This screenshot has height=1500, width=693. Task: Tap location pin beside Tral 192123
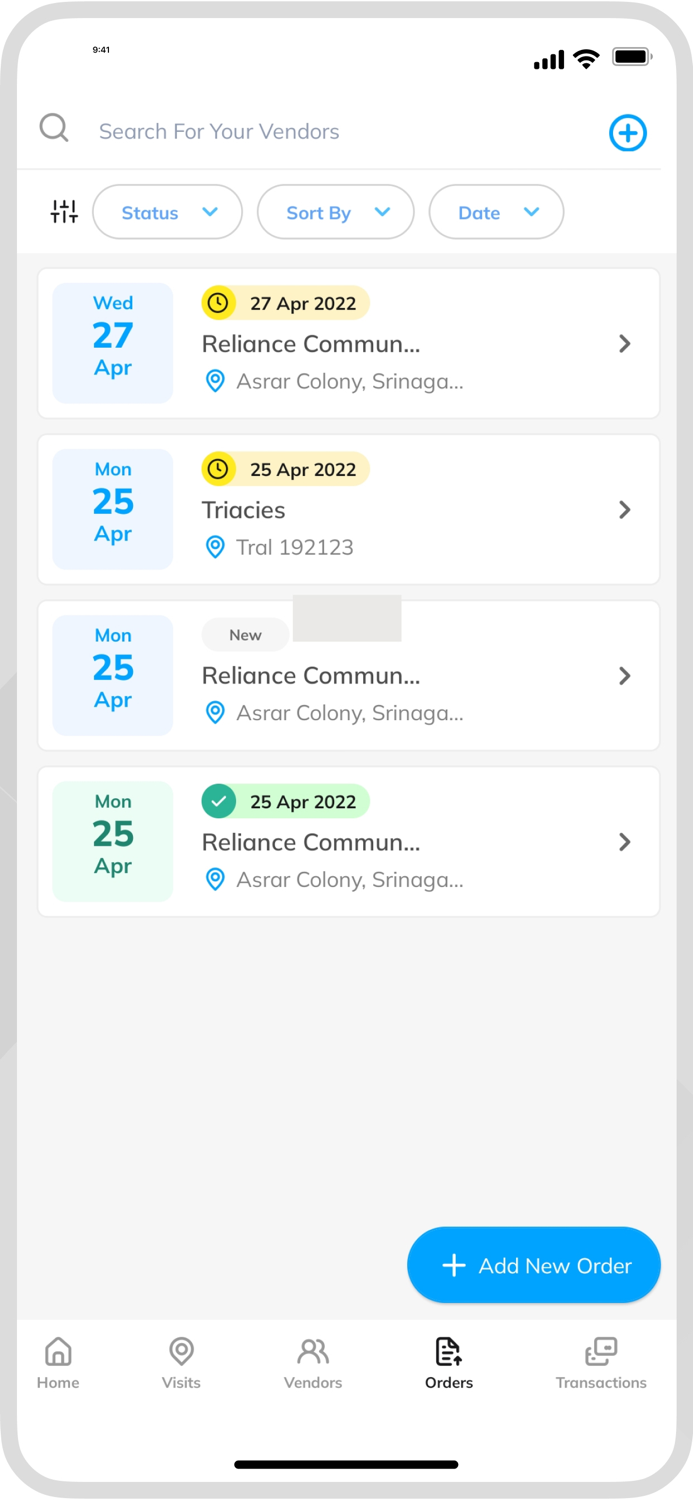point(215,547)
